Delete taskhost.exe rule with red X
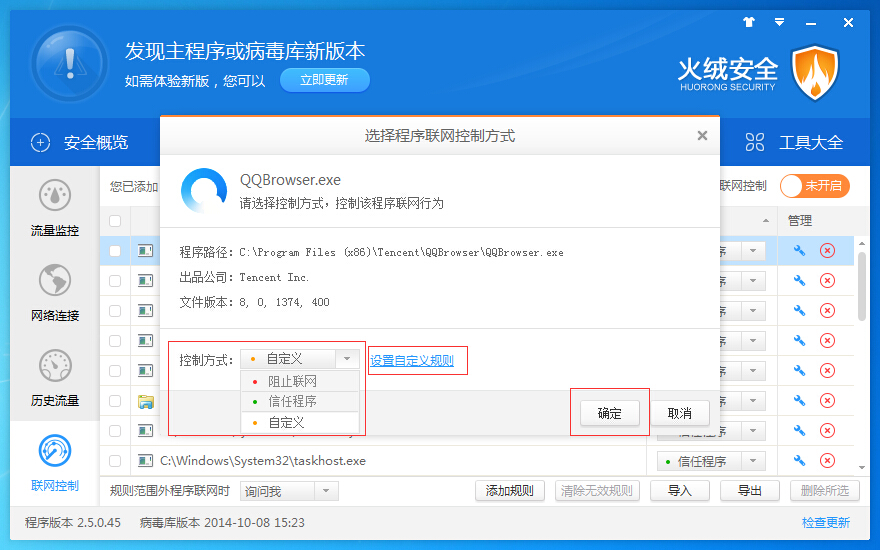880x550 pixels. (827, 460)
